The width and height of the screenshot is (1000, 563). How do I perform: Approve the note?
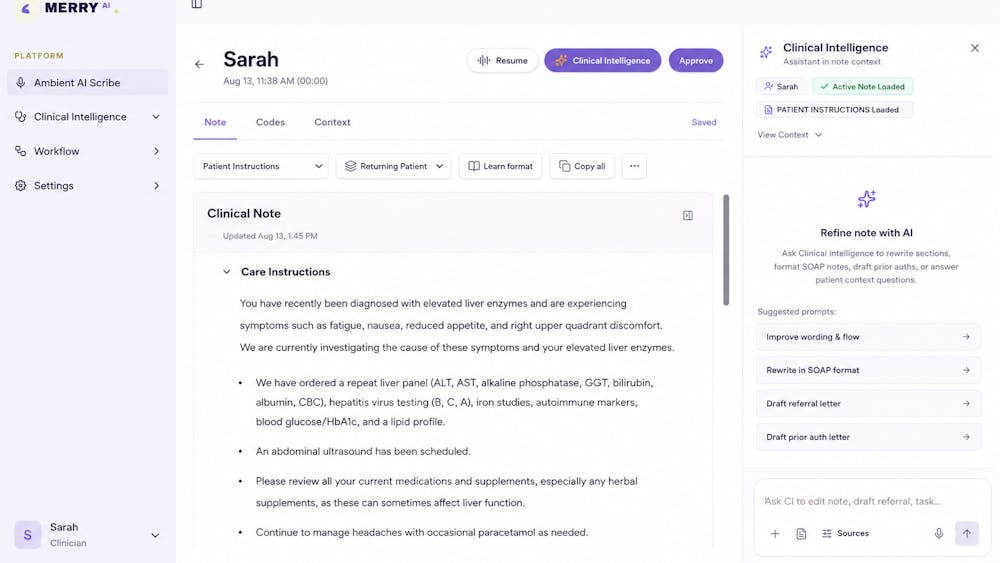point(696,61)
